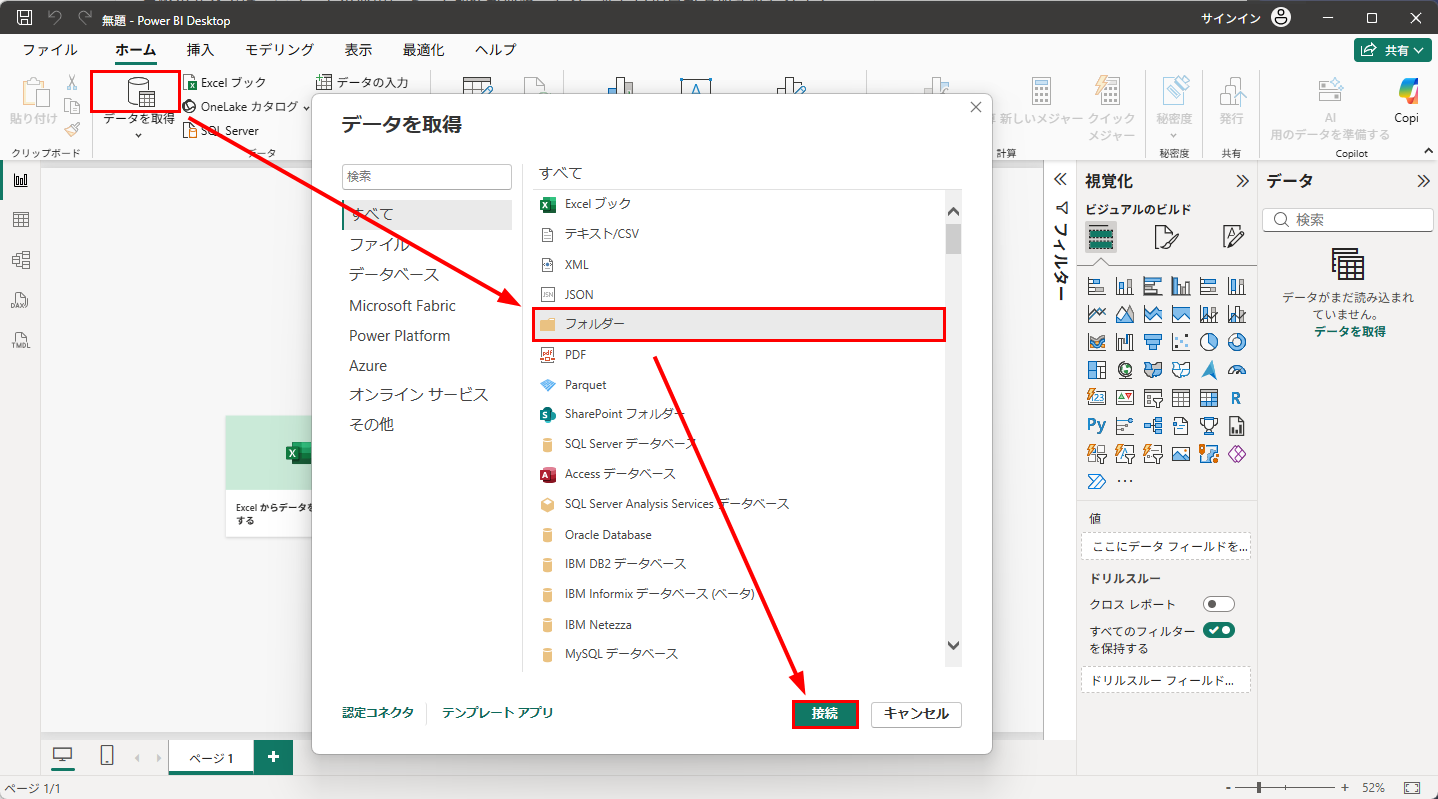Image resolution: width=1438 pixels, height=799 pixels.
Task: Open the 共有 dropdown button
Action: click(1392, 50)
